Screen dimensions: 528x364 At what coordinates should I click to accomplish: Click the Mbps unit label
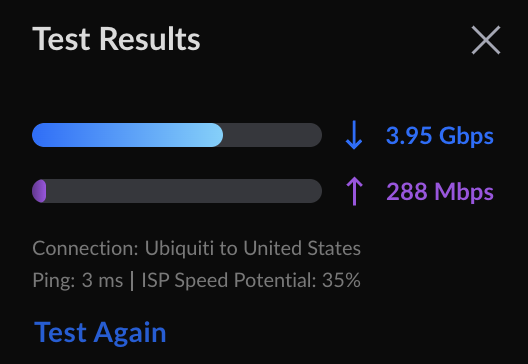(464, 192)
